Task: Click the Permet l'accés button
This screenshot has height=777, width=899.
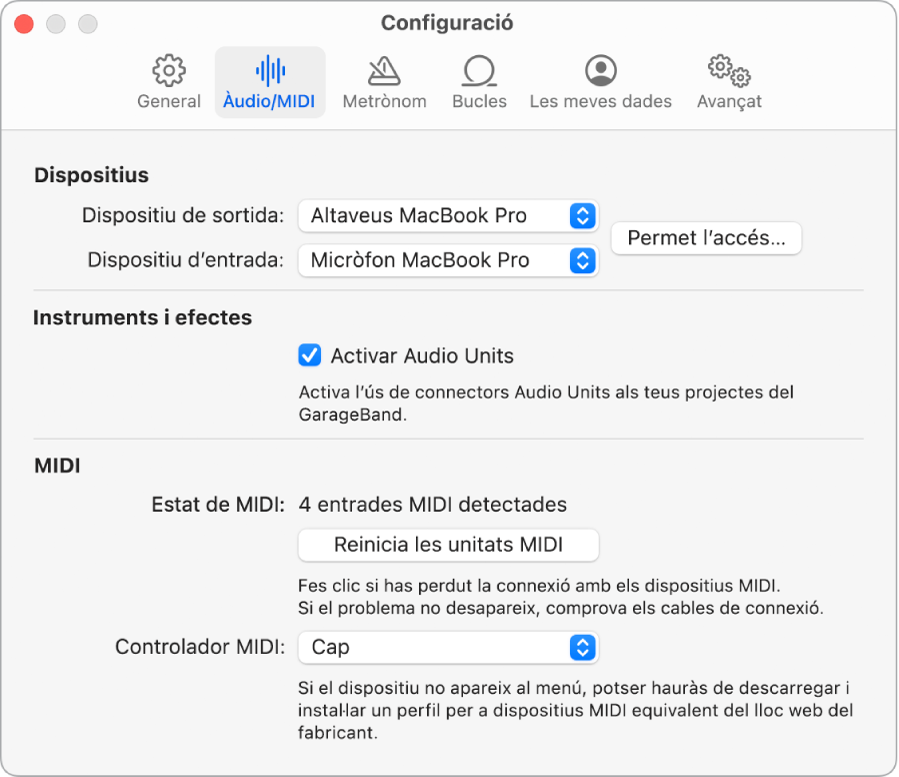Action: click(x=705, y=238)
